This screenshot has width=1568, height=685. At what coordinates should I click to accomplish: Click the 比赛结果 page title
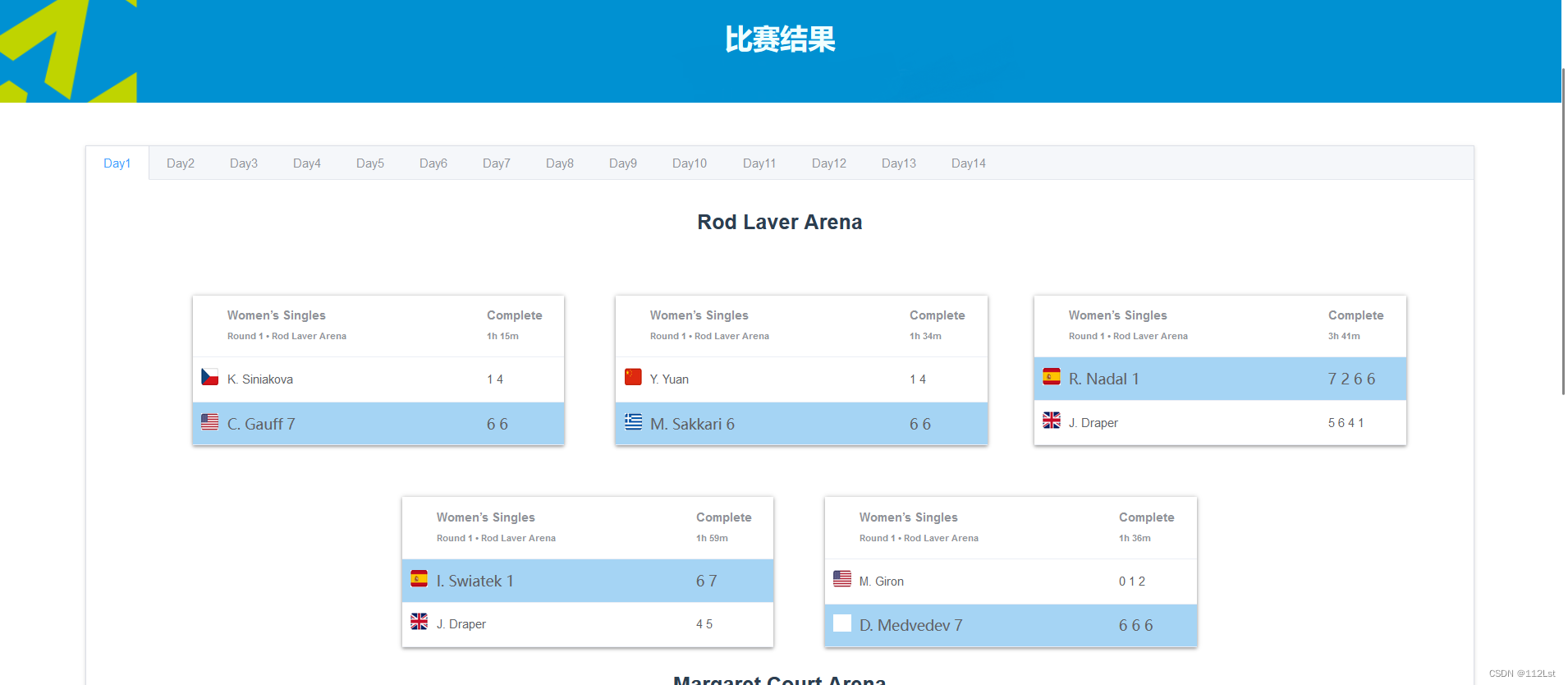pyautogui.click(x=780, y=39)
